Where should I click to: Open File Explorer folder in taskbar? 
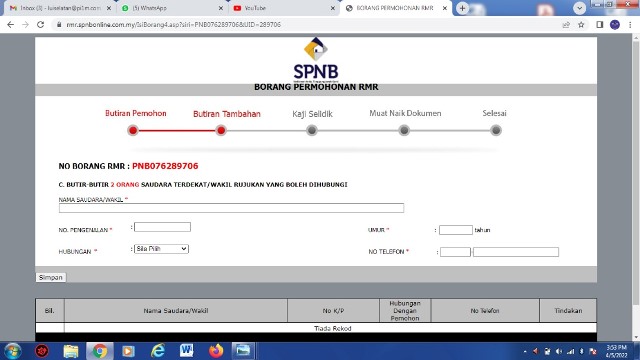coord(71,351)
